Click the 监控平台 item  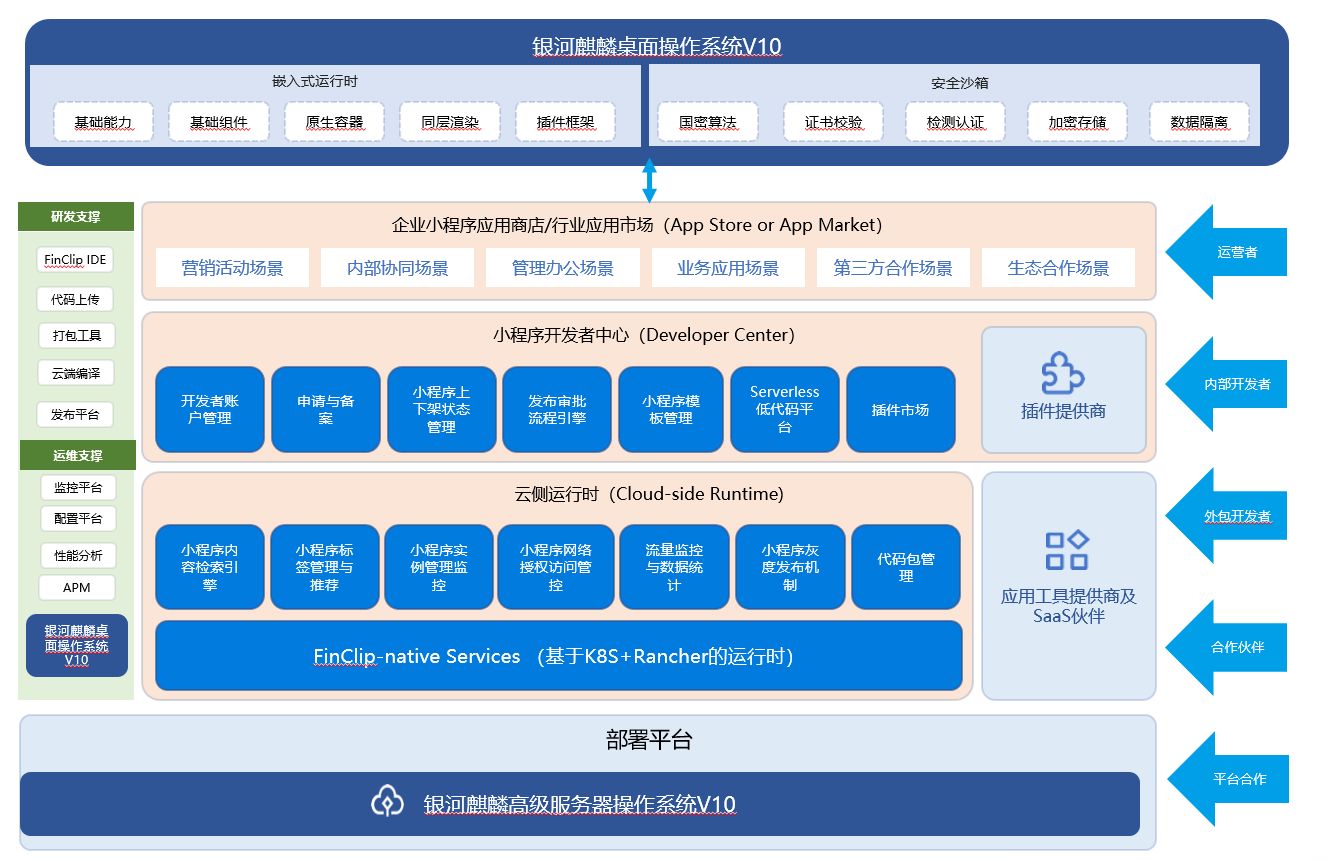coord(78,488)
